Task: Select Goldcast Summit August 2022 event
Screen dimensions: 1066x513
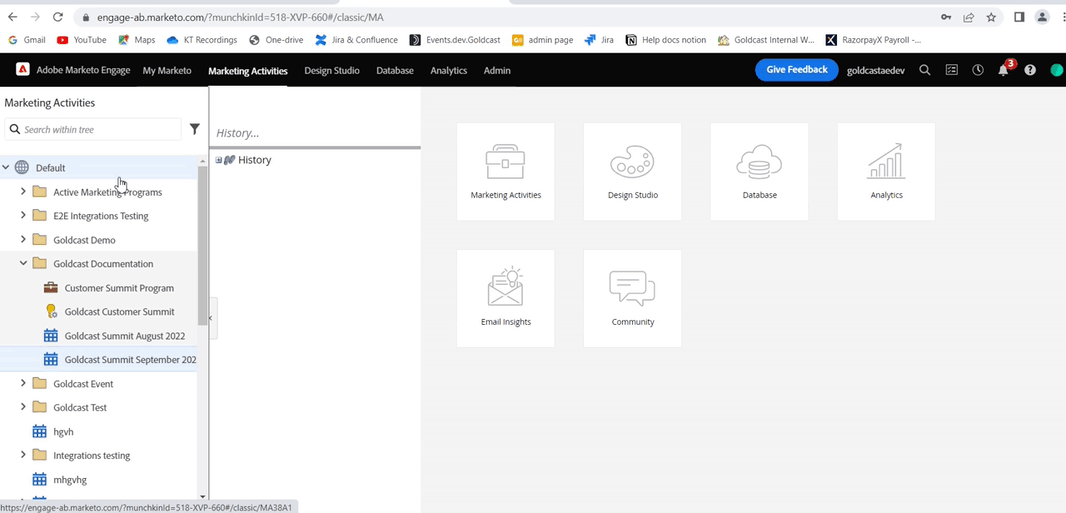Action: tap(124, 336)
